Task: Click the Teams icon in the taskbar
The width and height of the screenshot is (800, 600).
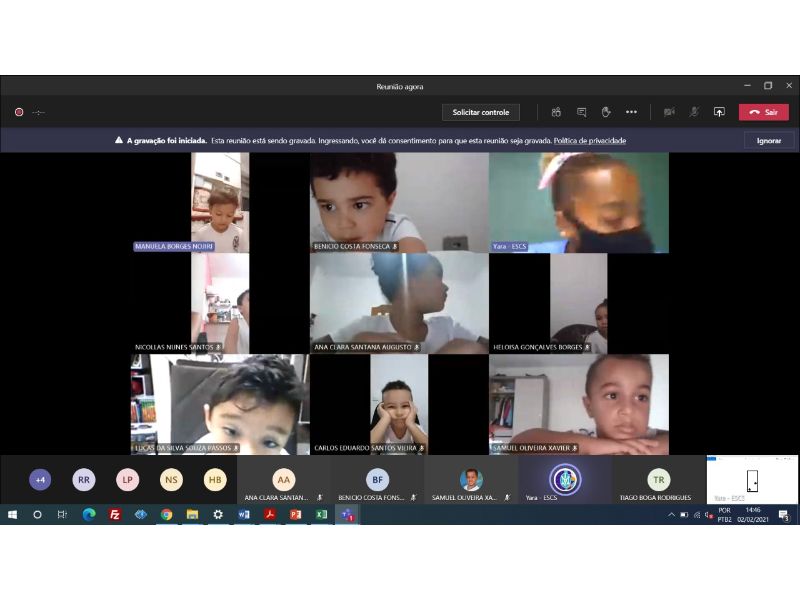Action: tap(347, 515)
